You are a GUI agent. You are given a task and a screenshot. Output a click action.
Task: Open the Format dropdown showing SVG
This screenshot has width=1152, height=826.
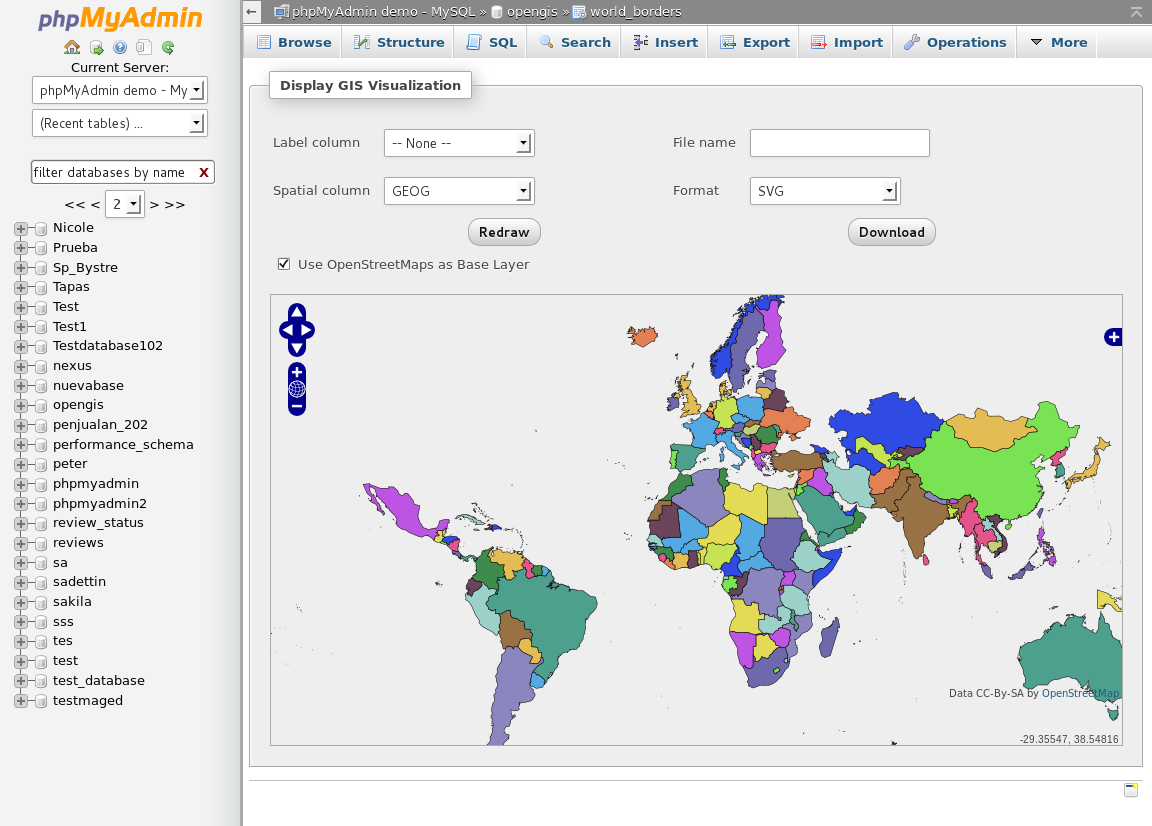[x=825, y=191]
